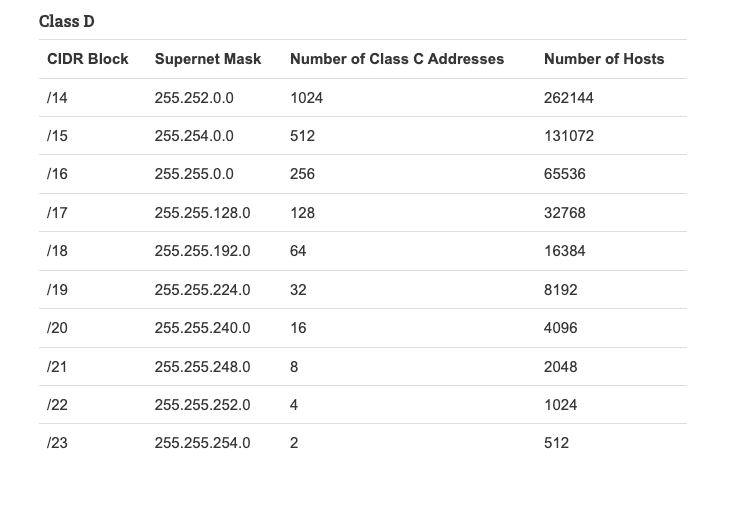Select the 255.254.0.0 mask cell
The width and height of the screenshot is (730, 518).
click(194, 136)
